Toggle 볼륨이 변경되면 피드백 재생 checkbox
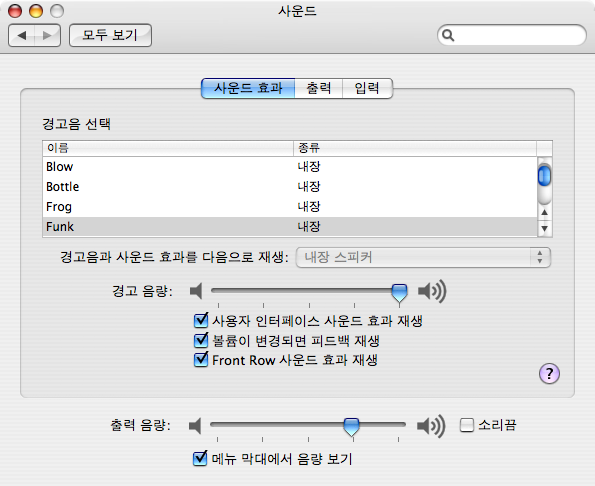 click(x=201, y=340)
